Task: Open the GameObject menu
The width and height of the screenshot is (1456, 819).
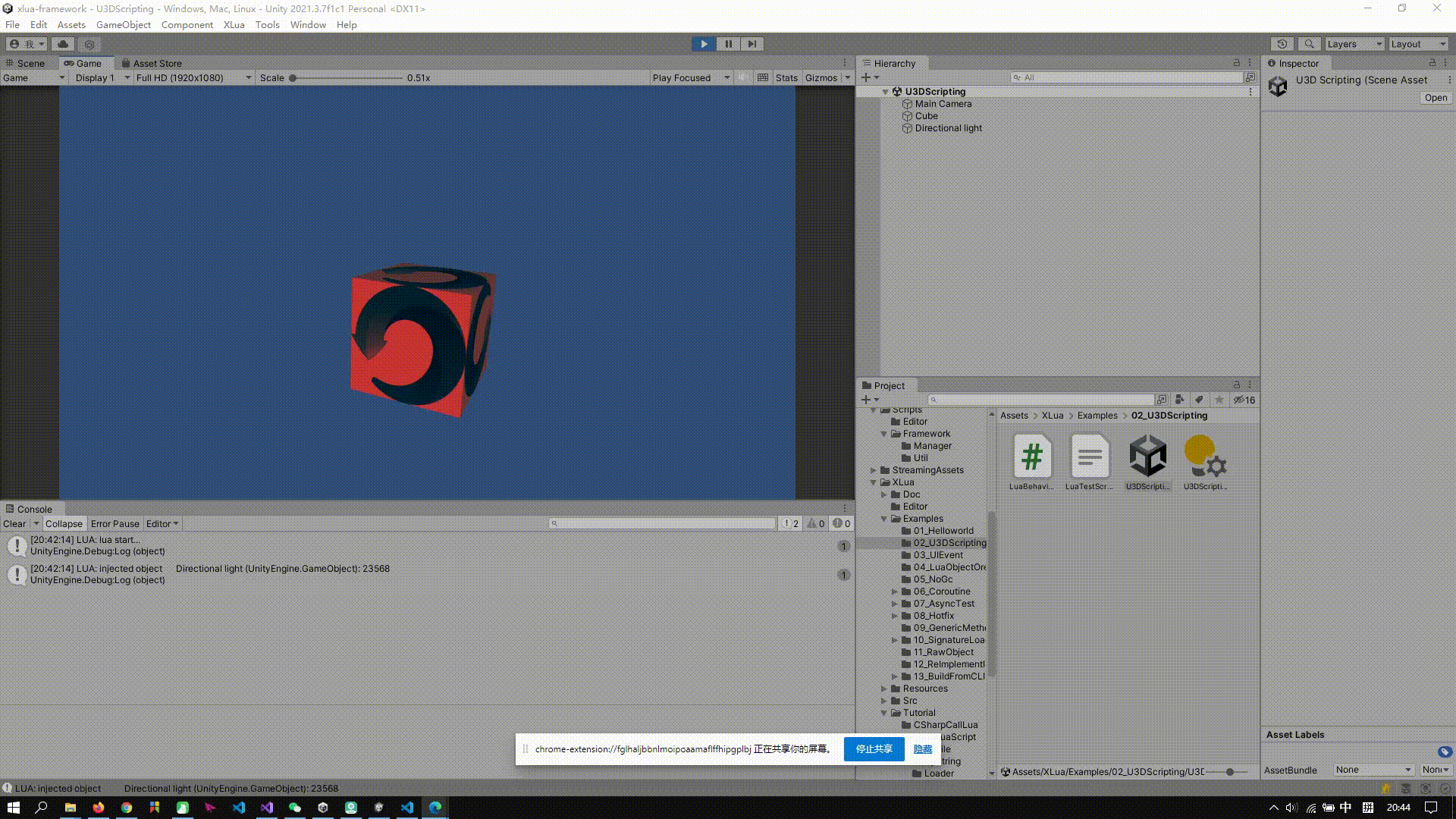Action: 123,24
